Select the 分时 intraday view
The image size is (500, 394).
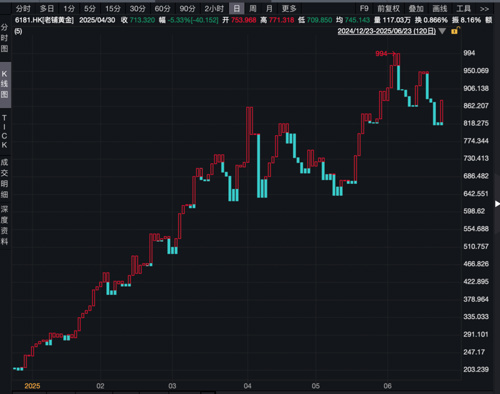pyautogui.click(x=23, y=9)
